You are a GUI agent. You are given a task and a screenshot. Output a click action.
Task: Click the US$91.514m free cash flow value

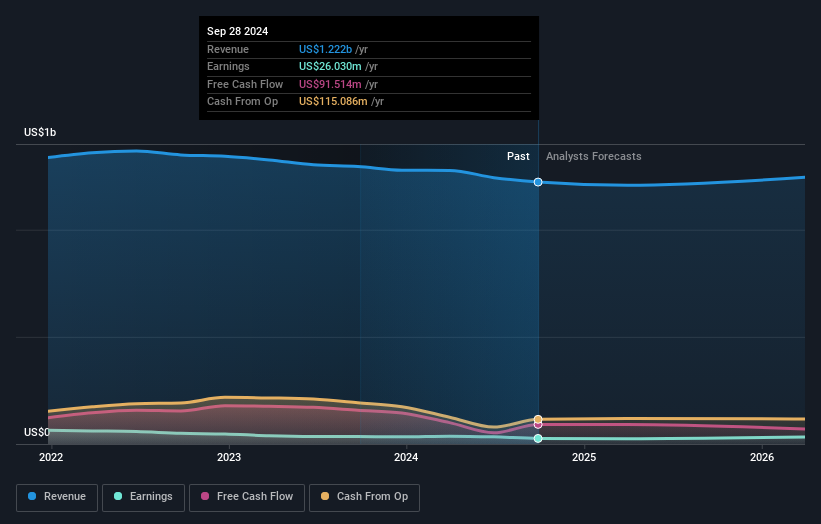330,84
